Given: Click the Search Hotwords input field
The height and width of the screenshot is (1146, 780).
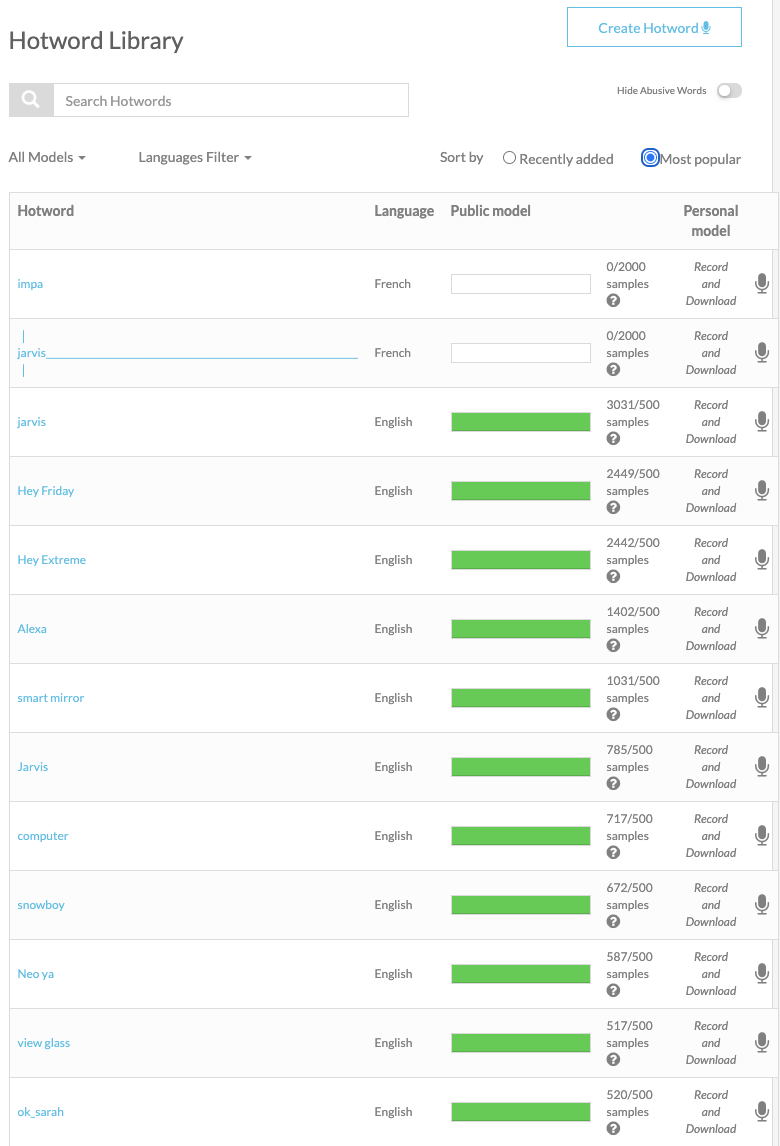Looking at the screenshot, I should [x=231, y=100].
